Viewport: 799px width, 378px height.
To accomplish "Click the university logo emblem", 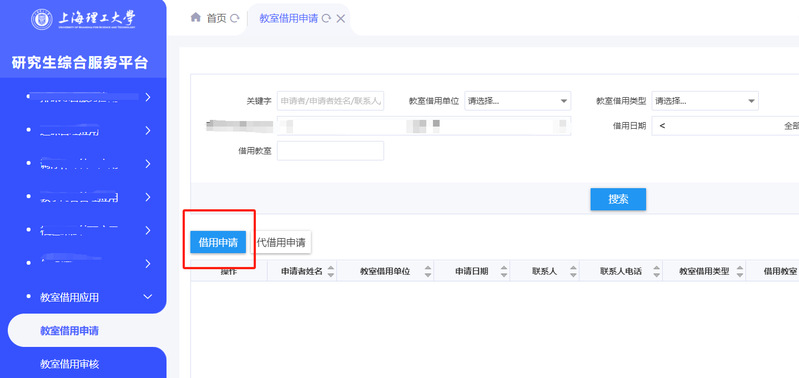I will (x=42, y=19).
